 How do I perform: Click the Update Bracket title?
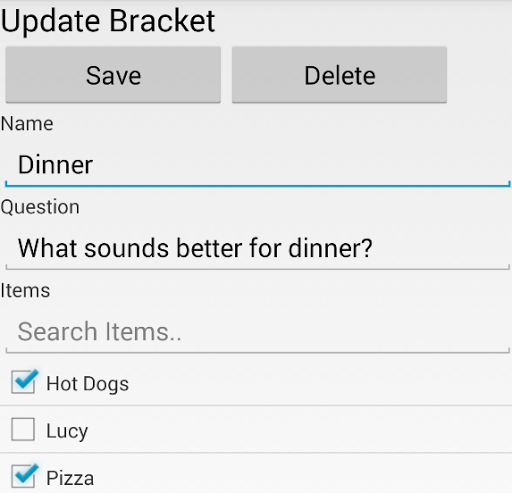[108, 21]
